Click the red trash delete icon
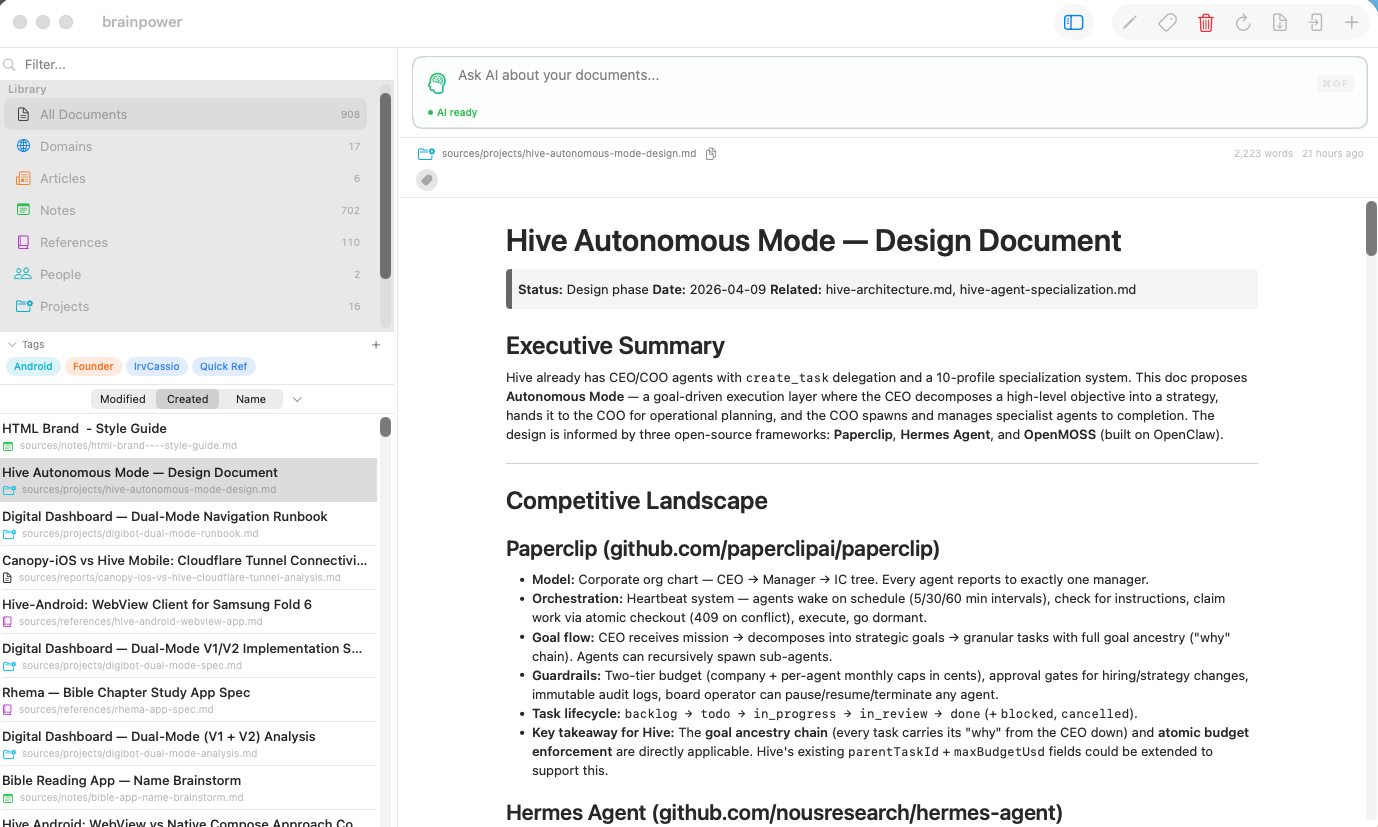This screenshot has width=1378, height=827. (x=1206, y=22)
